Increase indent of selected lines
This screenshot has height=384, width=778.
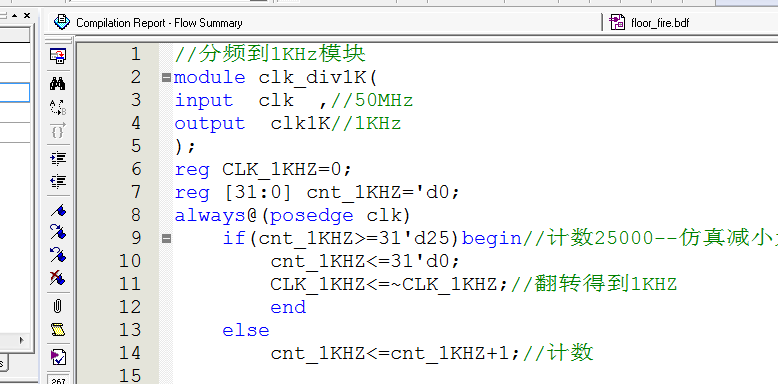pyautogui.click(x=58, y=158)
